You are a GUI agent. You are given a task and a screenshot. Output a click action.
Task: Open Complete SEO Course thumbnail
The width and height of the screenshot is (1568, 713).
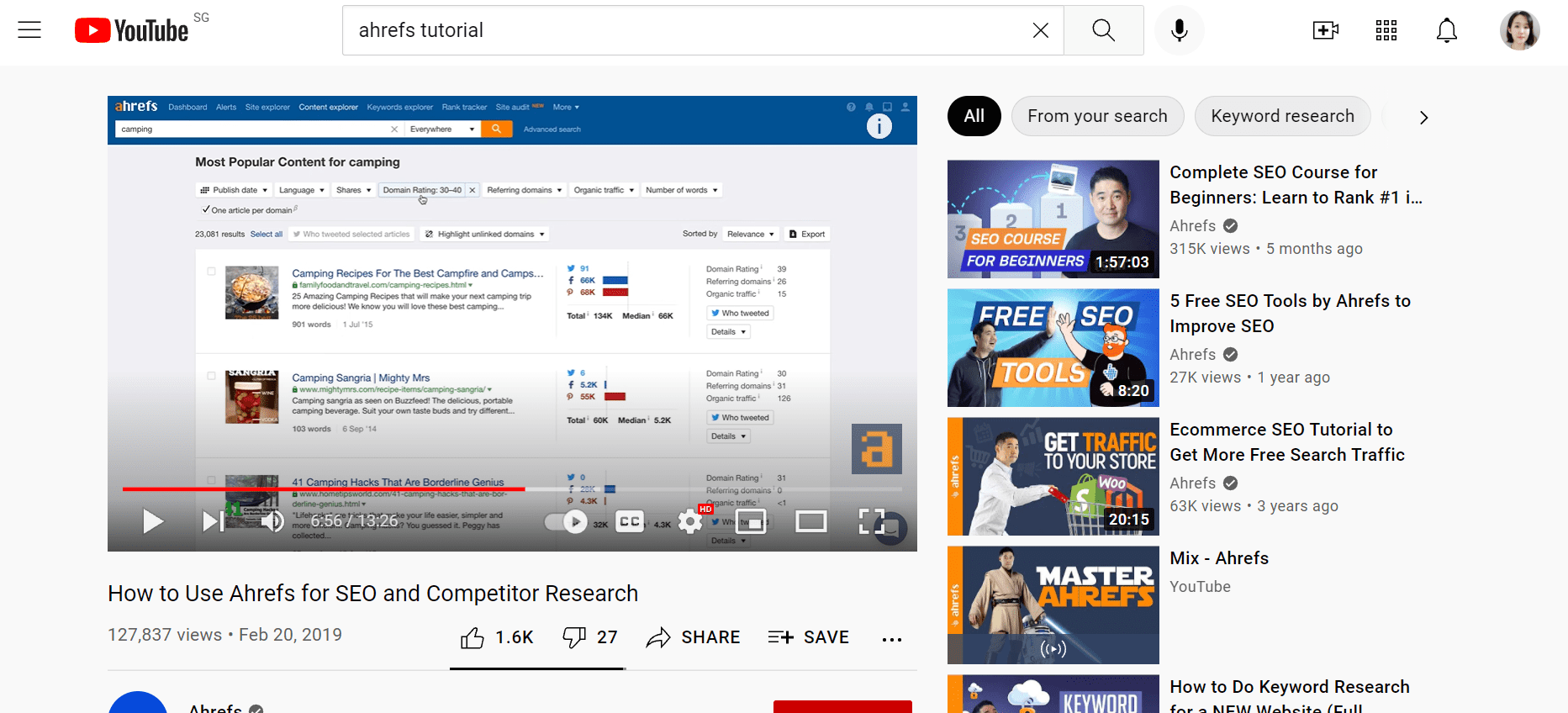[x=1053, y=219]
